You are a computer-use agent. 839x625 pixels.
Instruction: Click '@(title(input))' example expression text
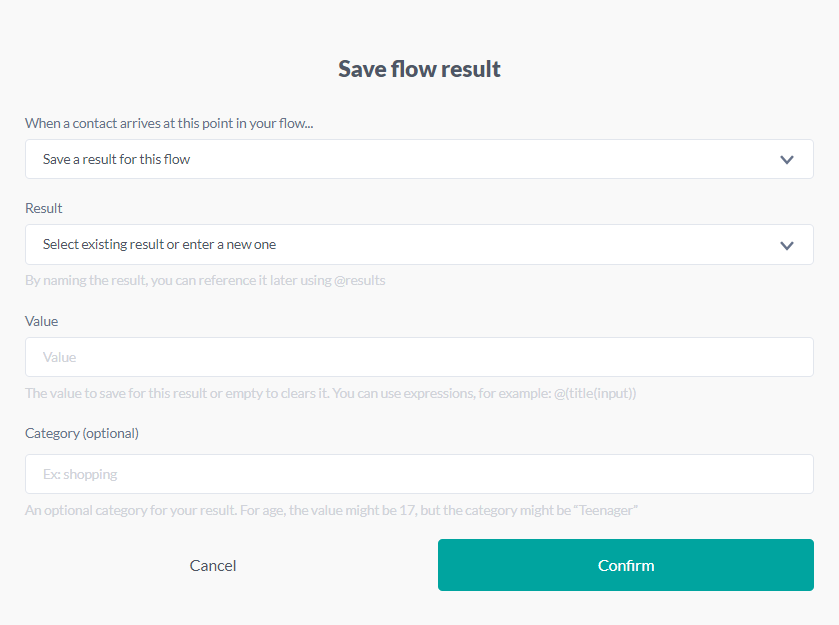594,393
